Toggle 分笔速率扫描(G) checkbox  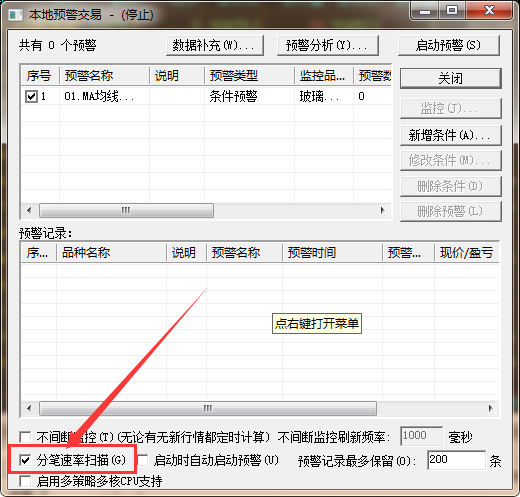tap(25, 460)
